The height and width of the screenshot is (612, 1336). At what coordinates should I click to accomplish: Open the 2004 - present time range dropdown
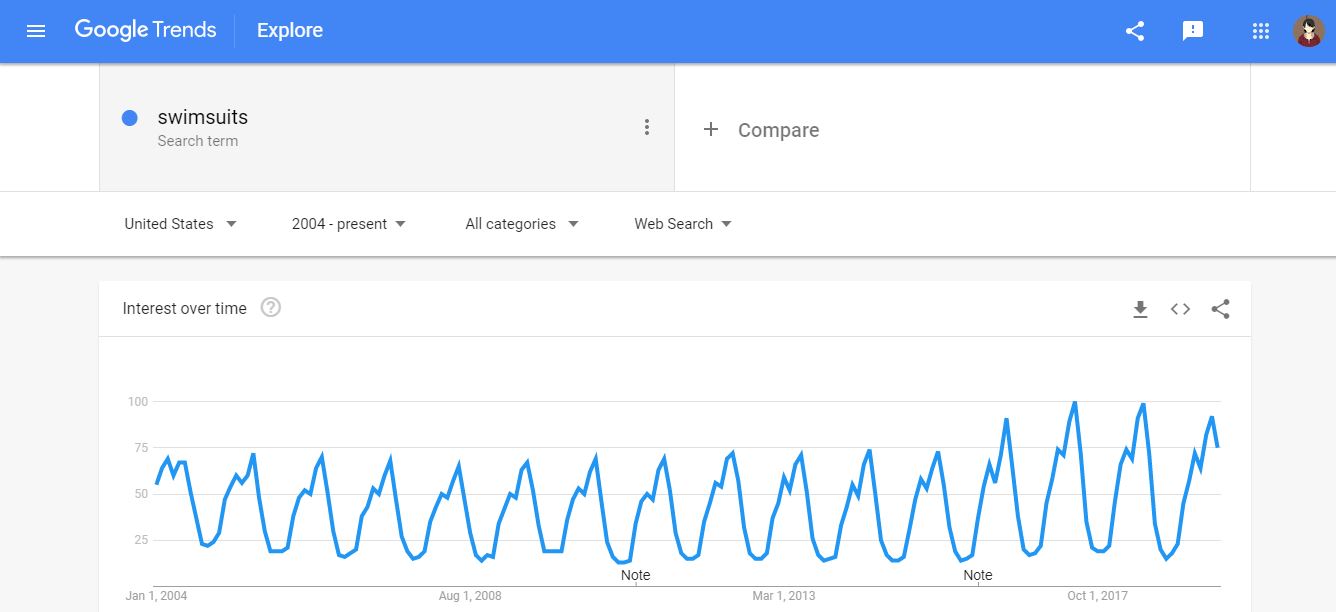point(349,224)
